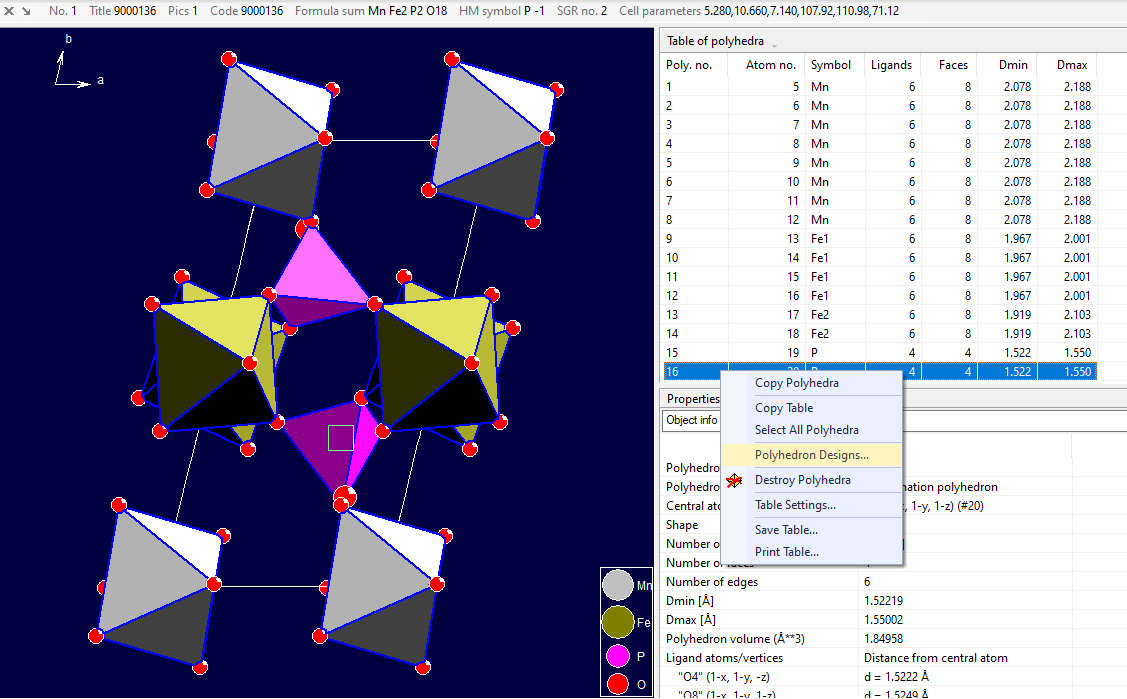
Task: Open the Object info dropdown in Properties
Action: 691,420
